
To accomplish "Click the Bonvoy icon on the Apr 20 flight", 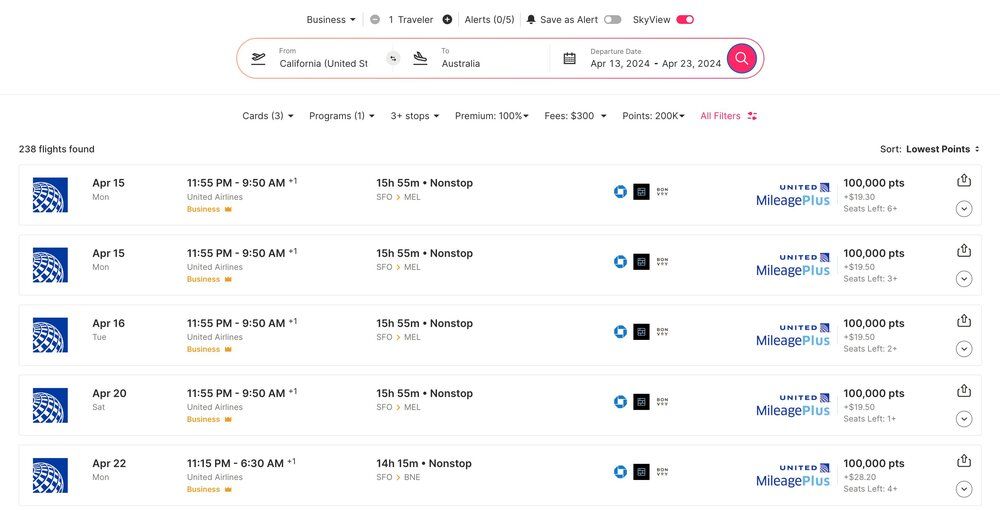I will click(662, 402).
